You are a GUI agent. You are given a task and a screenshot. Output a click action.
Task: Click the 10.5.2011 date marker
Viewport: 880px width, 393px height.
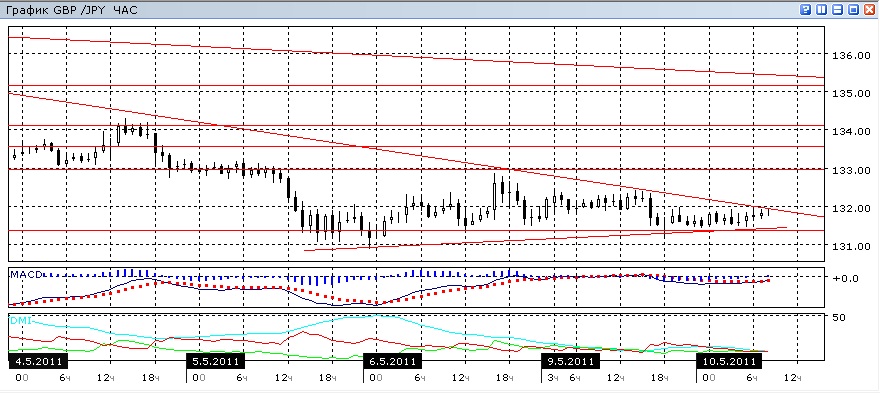(726, 360)
